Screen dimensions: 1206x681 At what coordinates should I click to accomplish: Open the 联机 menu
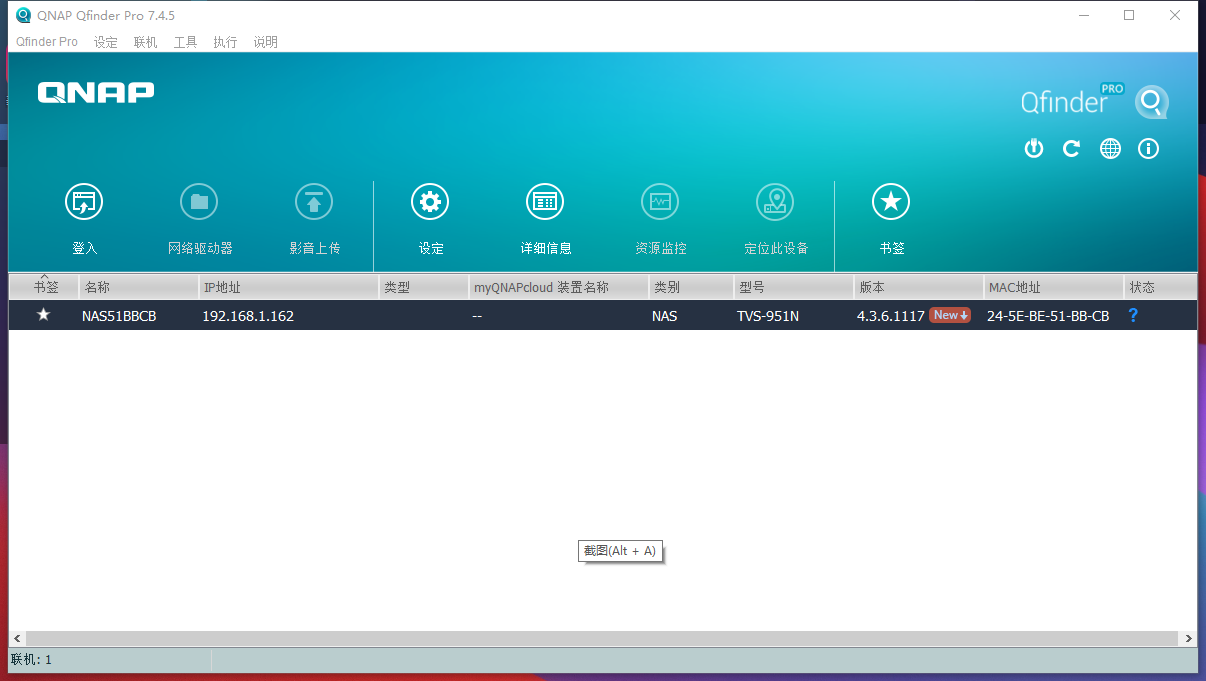click(146, 42)
